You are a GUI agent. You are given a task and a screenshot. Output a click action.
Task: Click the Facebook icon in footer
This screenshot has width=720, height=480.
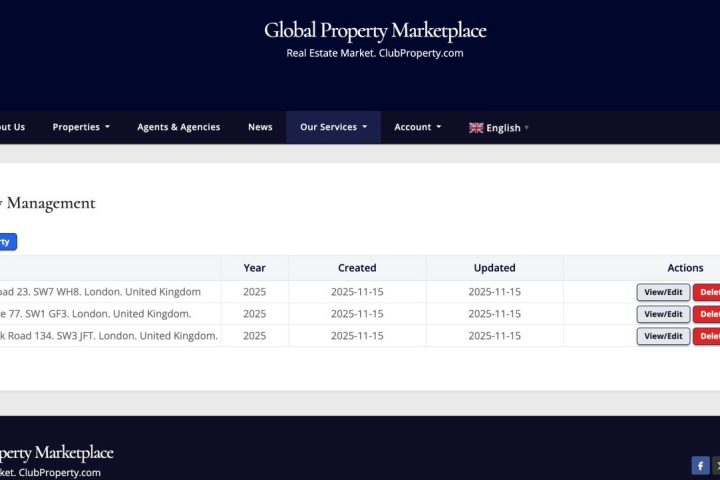pyautogui.click(x=700, y=466)
